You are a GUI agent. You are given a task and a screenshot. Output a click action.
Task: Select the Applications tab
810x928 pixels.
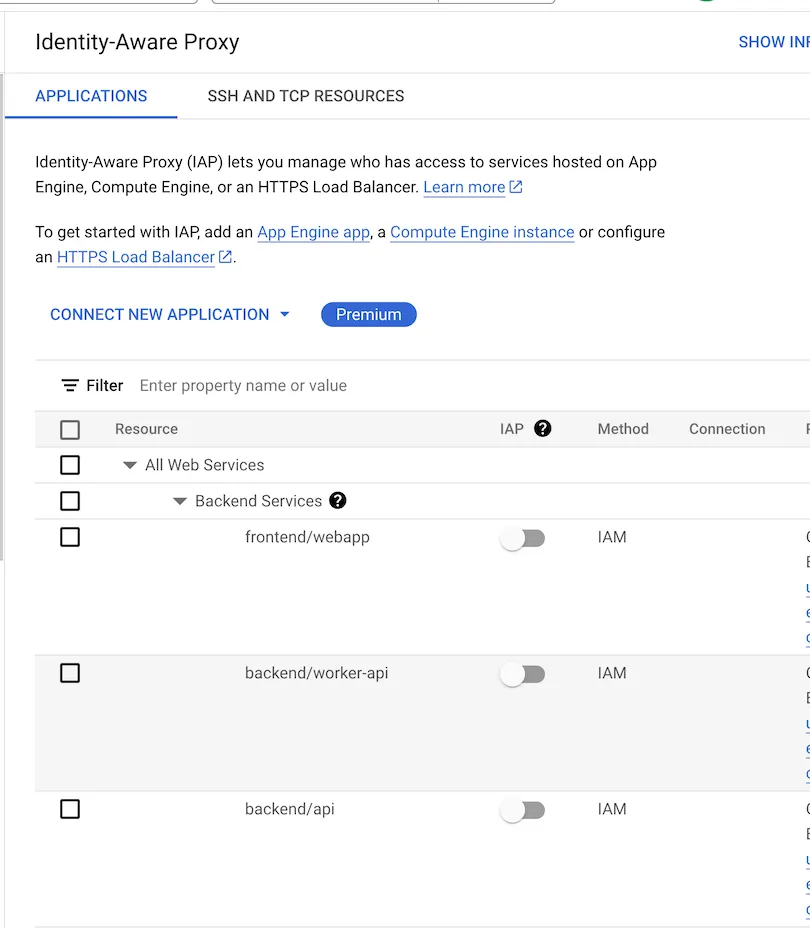click(x=91, y=96)
